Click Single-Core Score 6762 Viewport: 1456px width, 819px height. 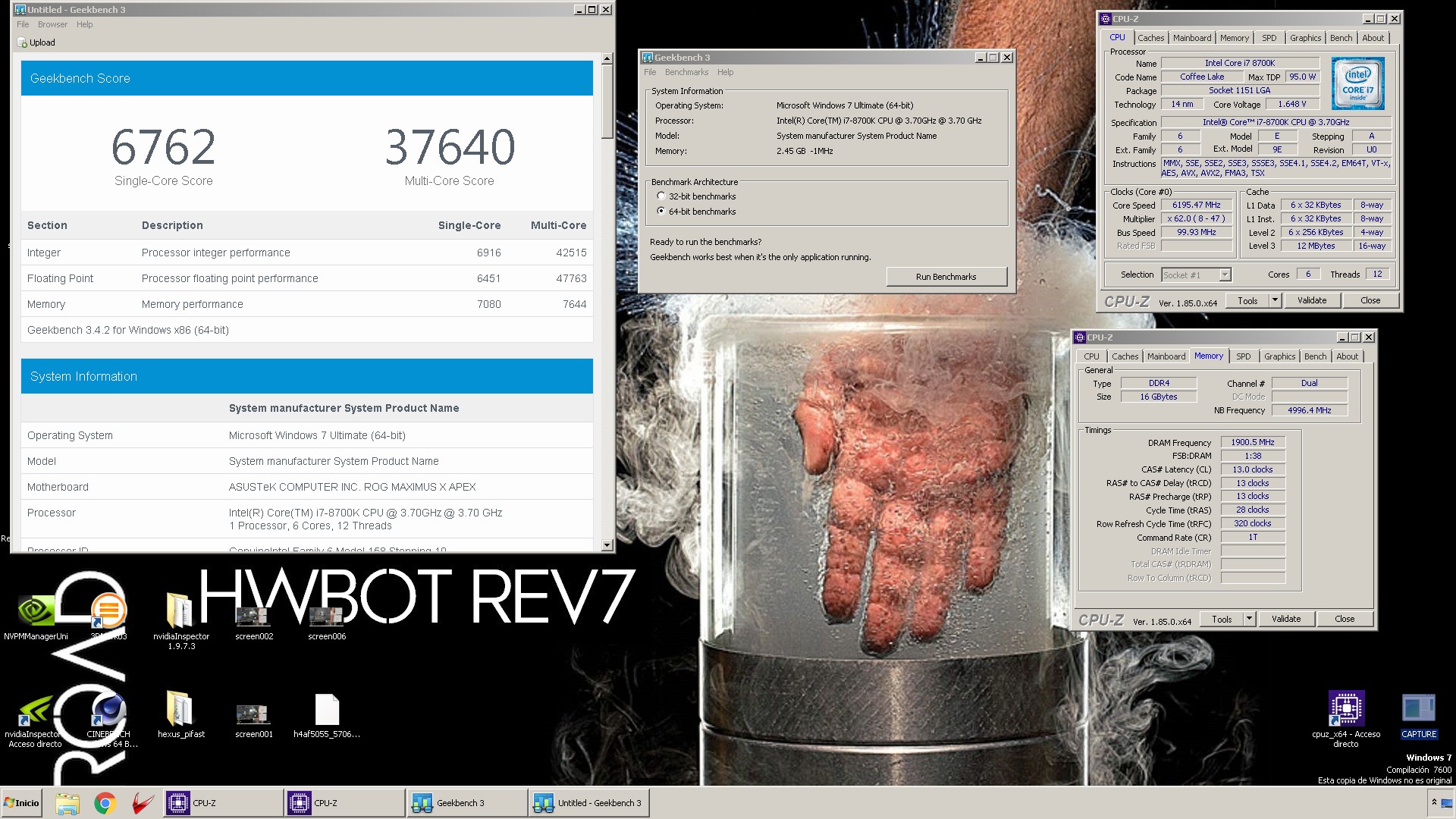tap(164, 147)
